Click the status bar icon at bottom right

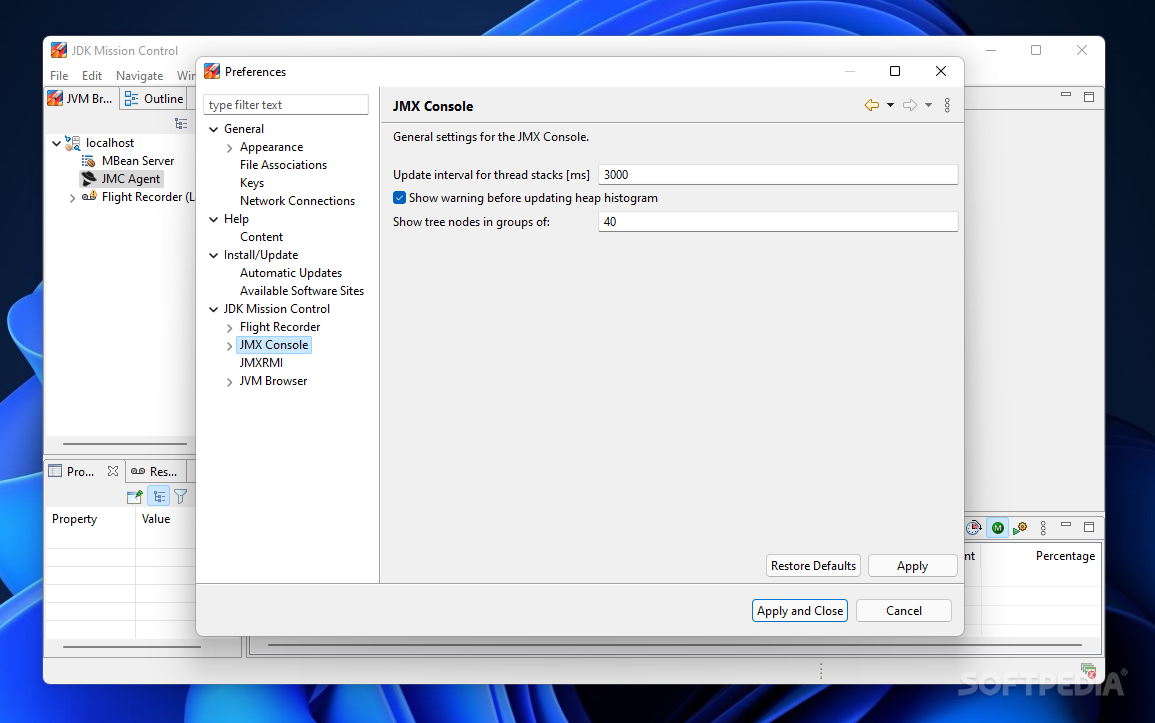1089,671
